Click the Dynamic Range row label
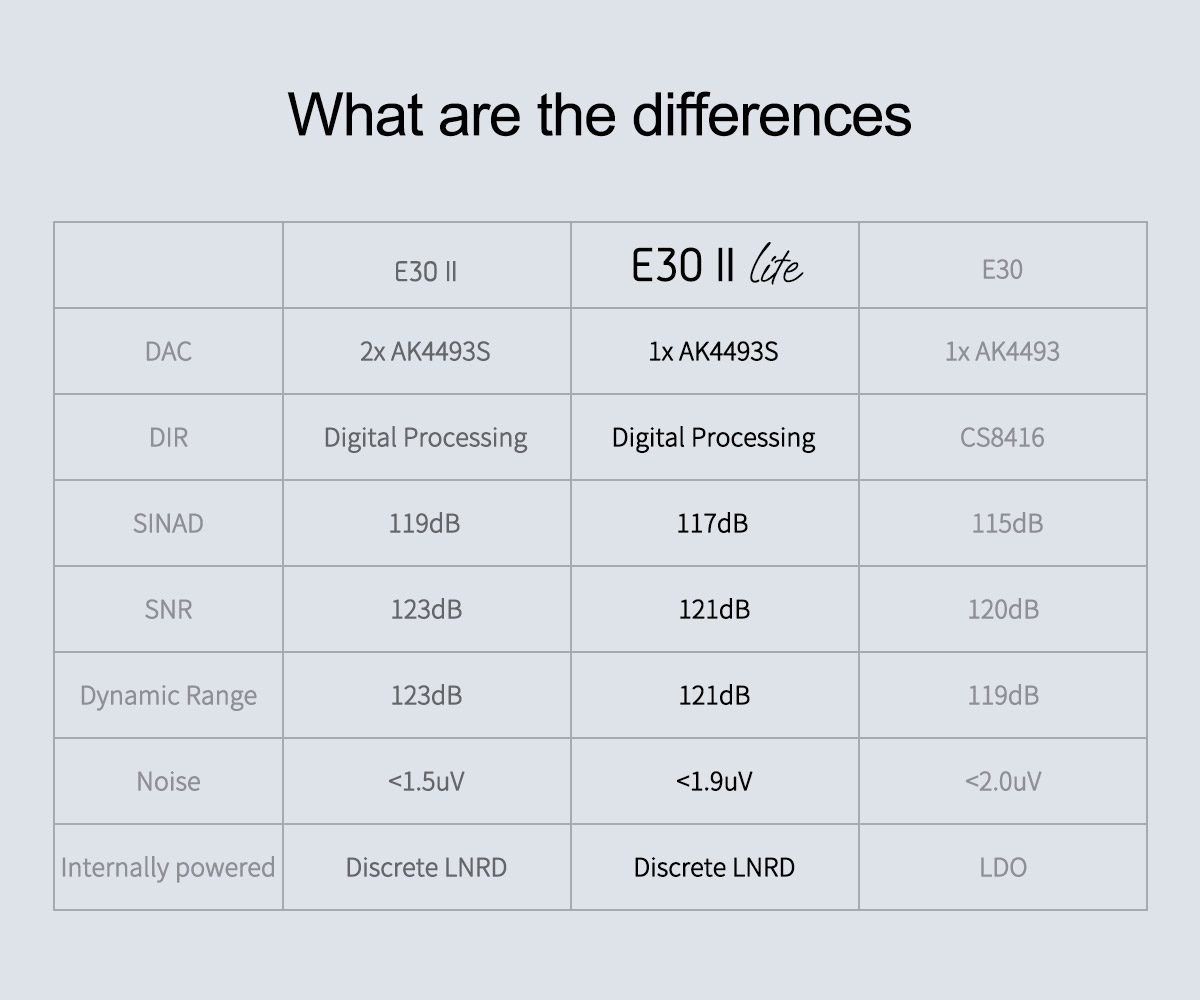This screenshot has width=1200, height=1000. click(168, 696)
